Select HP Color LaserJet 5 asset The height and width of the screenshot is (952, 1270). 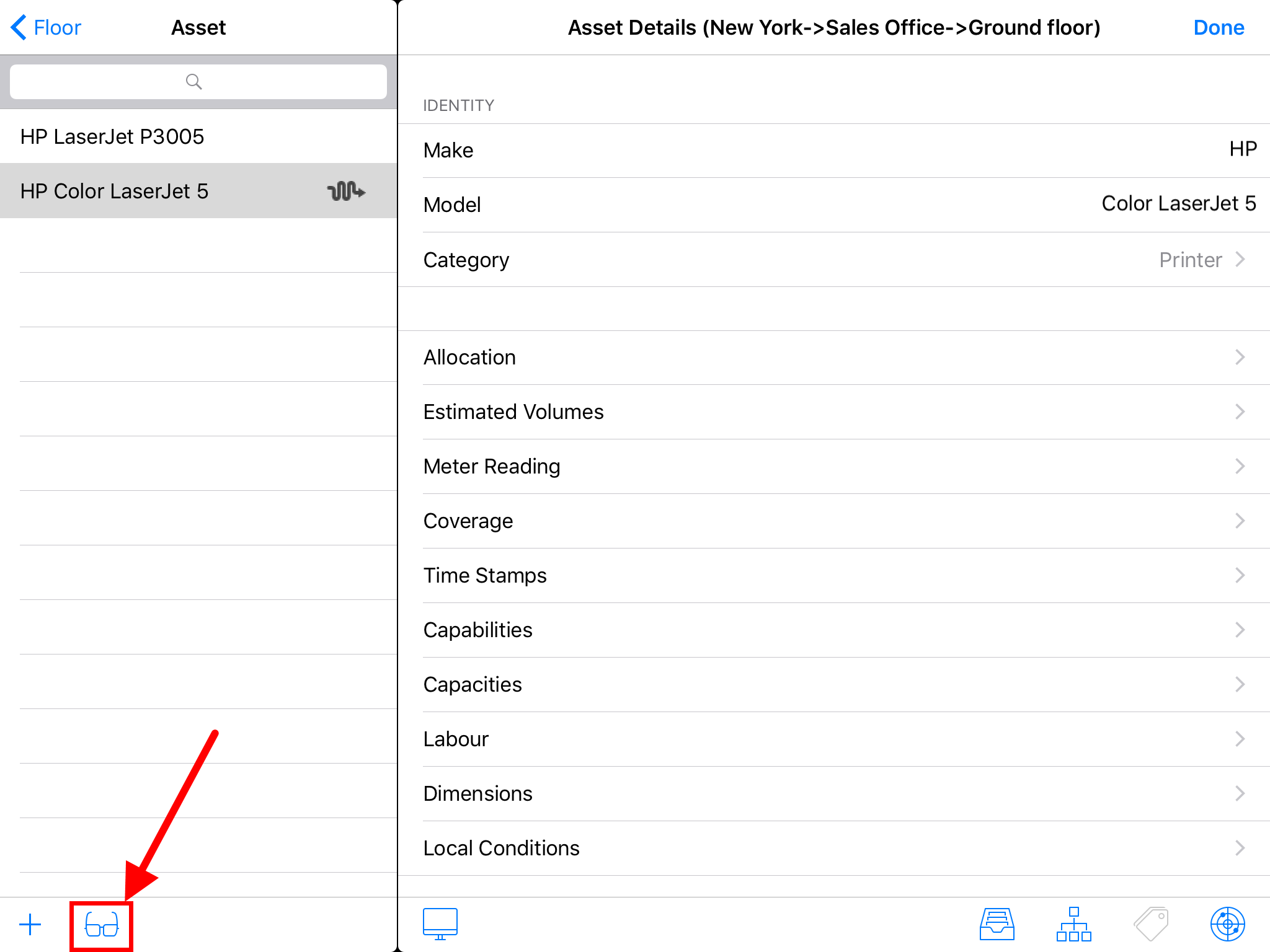pos(198,191)
